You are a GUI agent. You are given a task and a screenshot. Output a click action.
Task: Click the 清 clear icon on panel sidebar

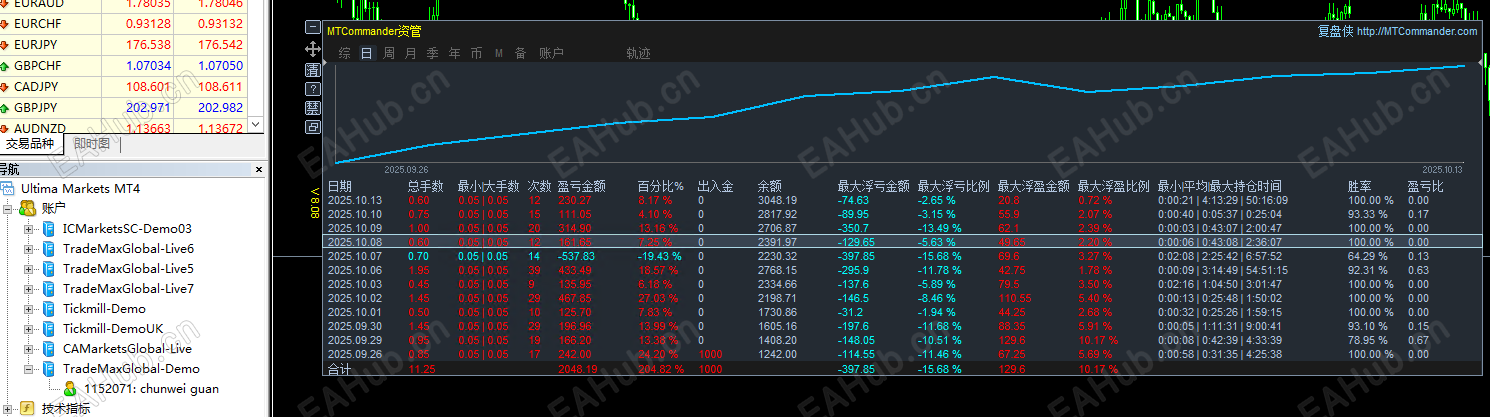pos(313,69)
